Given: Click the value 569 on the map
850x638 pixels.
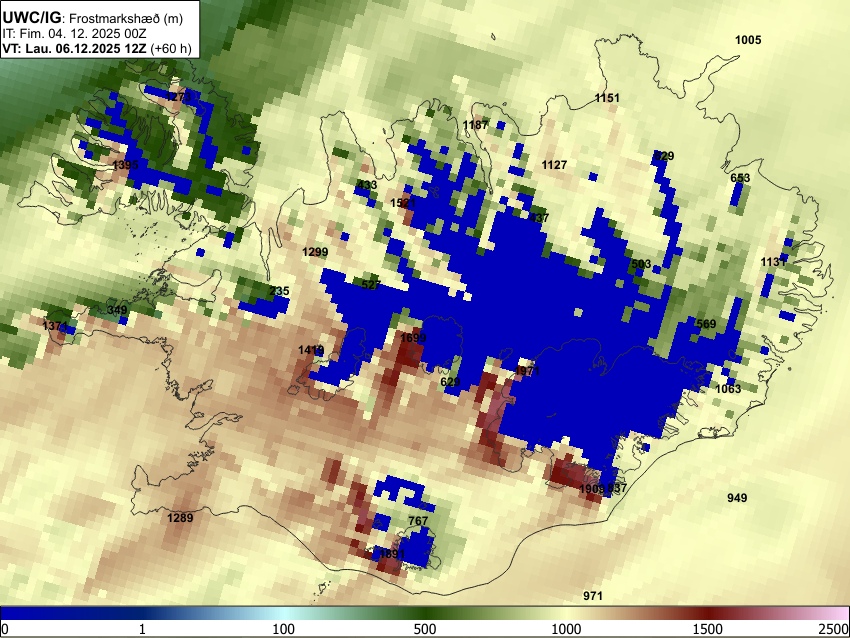Looking at the screenshot, I should pos(706,324).
